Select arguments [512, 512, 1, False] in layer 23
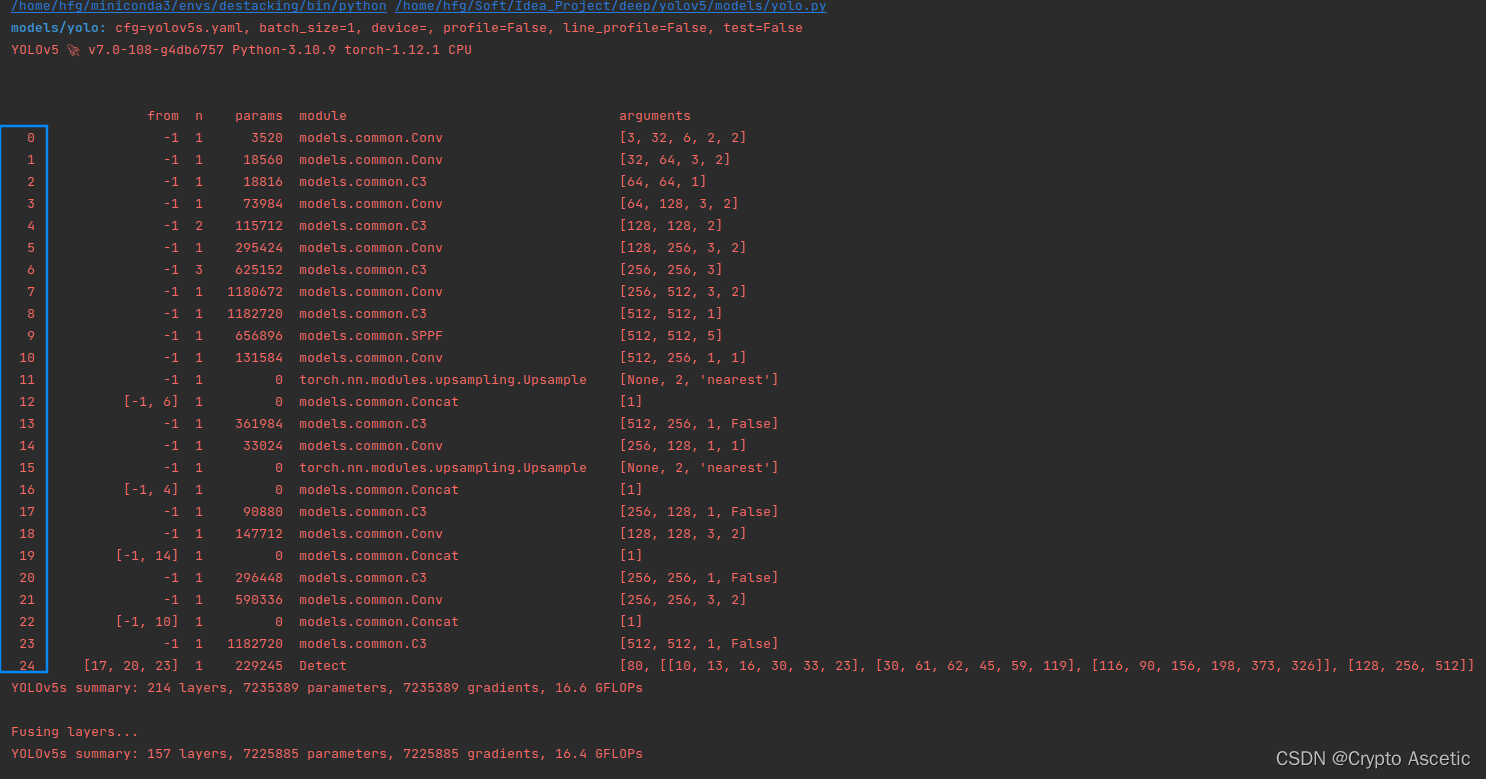 coord(699,644)
